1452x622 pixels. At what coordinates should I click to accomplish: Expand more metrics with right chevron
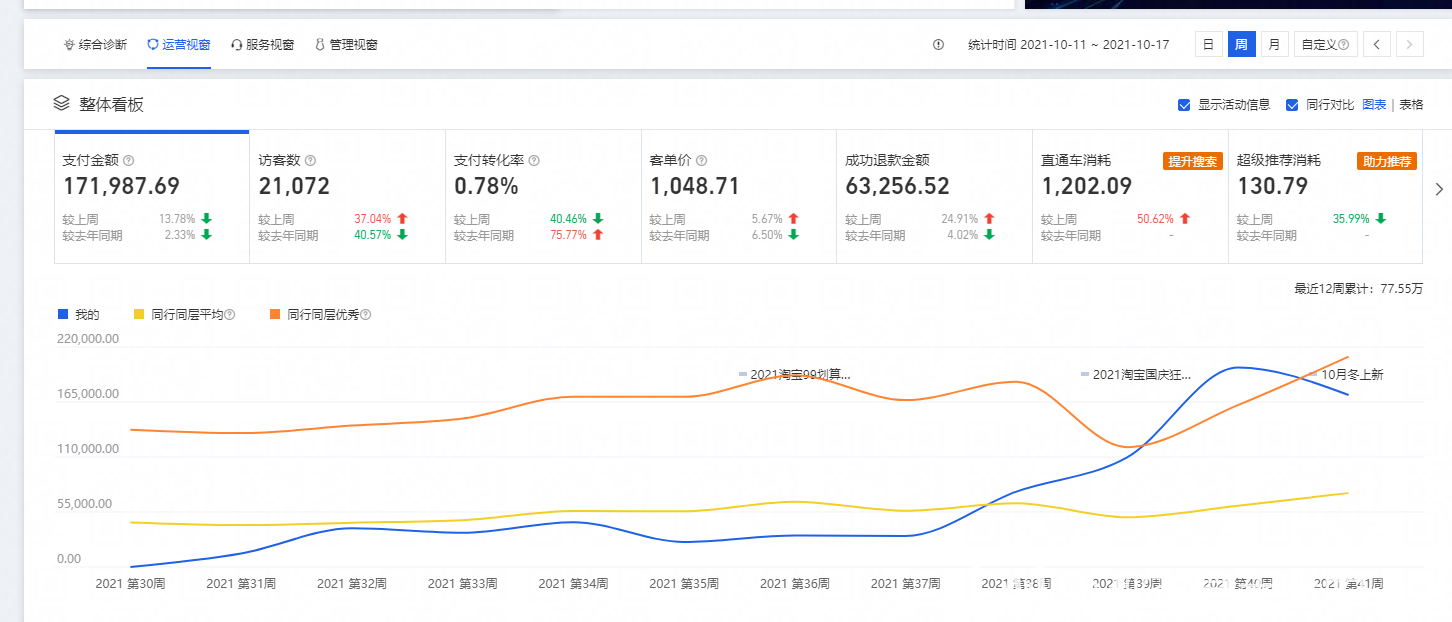(1437, 189)
